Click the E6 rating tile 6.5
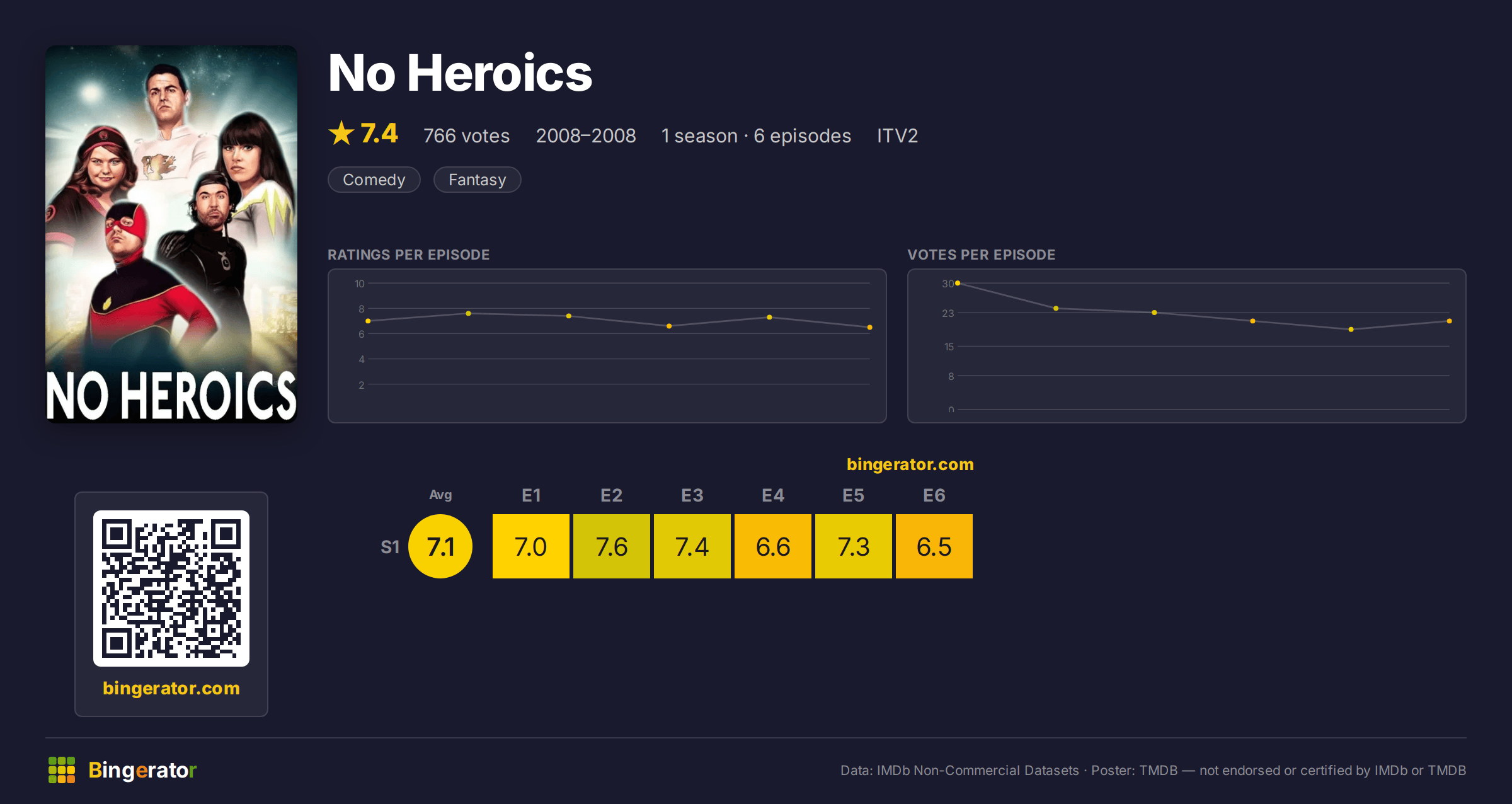1512x804 pixels. [x=934, y=546]
